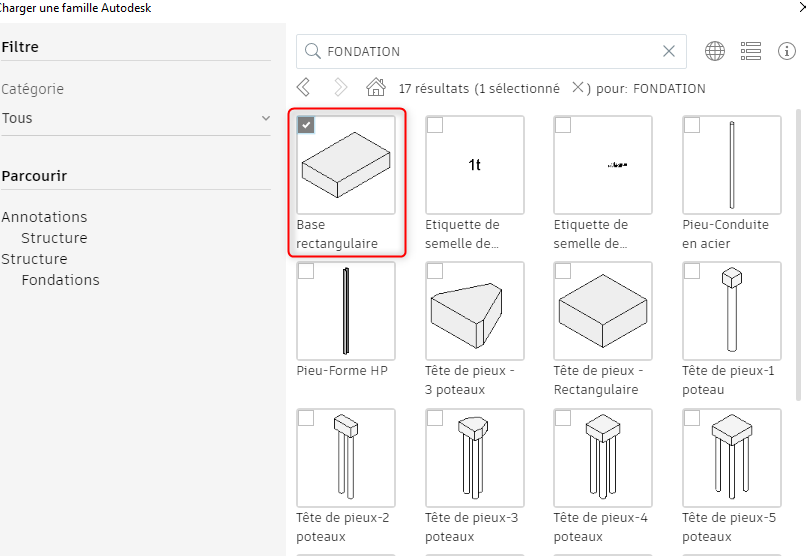
Task: Select Tête de pieux-2 poteaux thumbnail
Action: coord(346,458)
